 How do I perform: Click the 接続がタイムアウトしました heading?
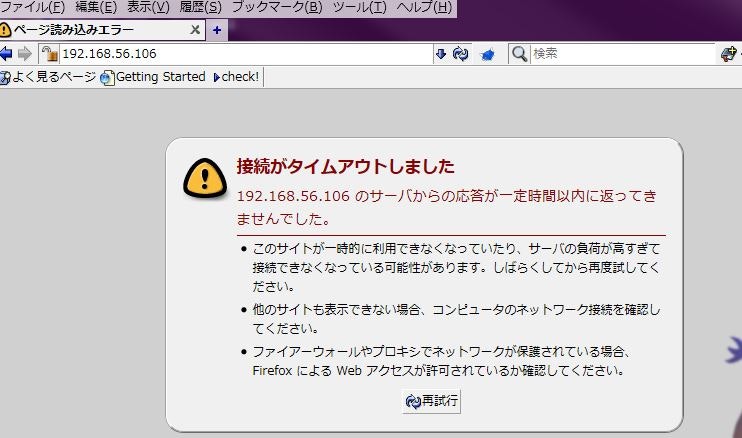pyautogui.click(x=345, y=166)
